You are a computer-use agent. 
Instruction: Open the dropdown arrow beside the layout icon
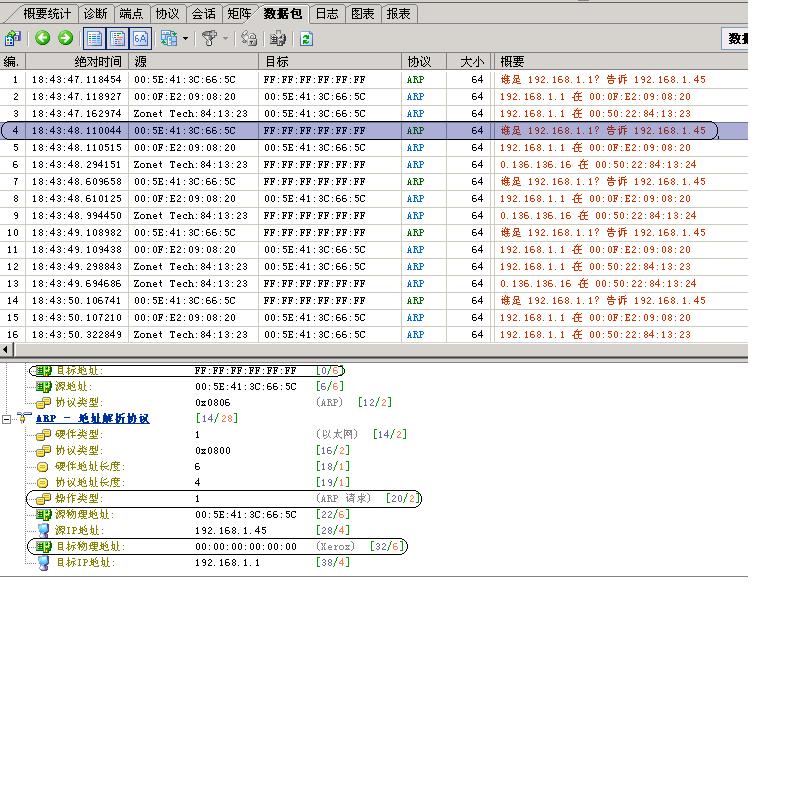[x=185, y=38]
